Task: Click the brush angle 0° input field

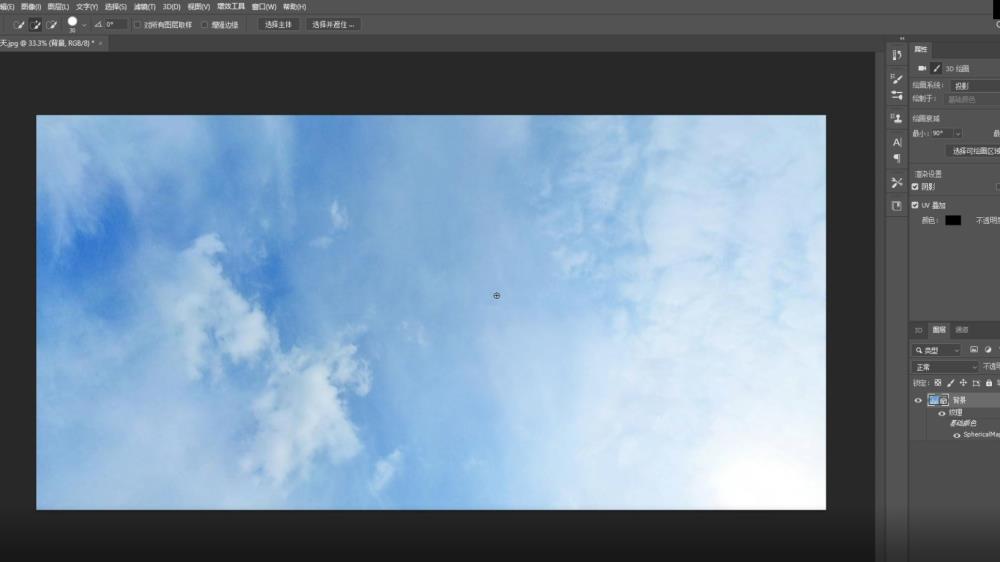Action: [115, 24]
